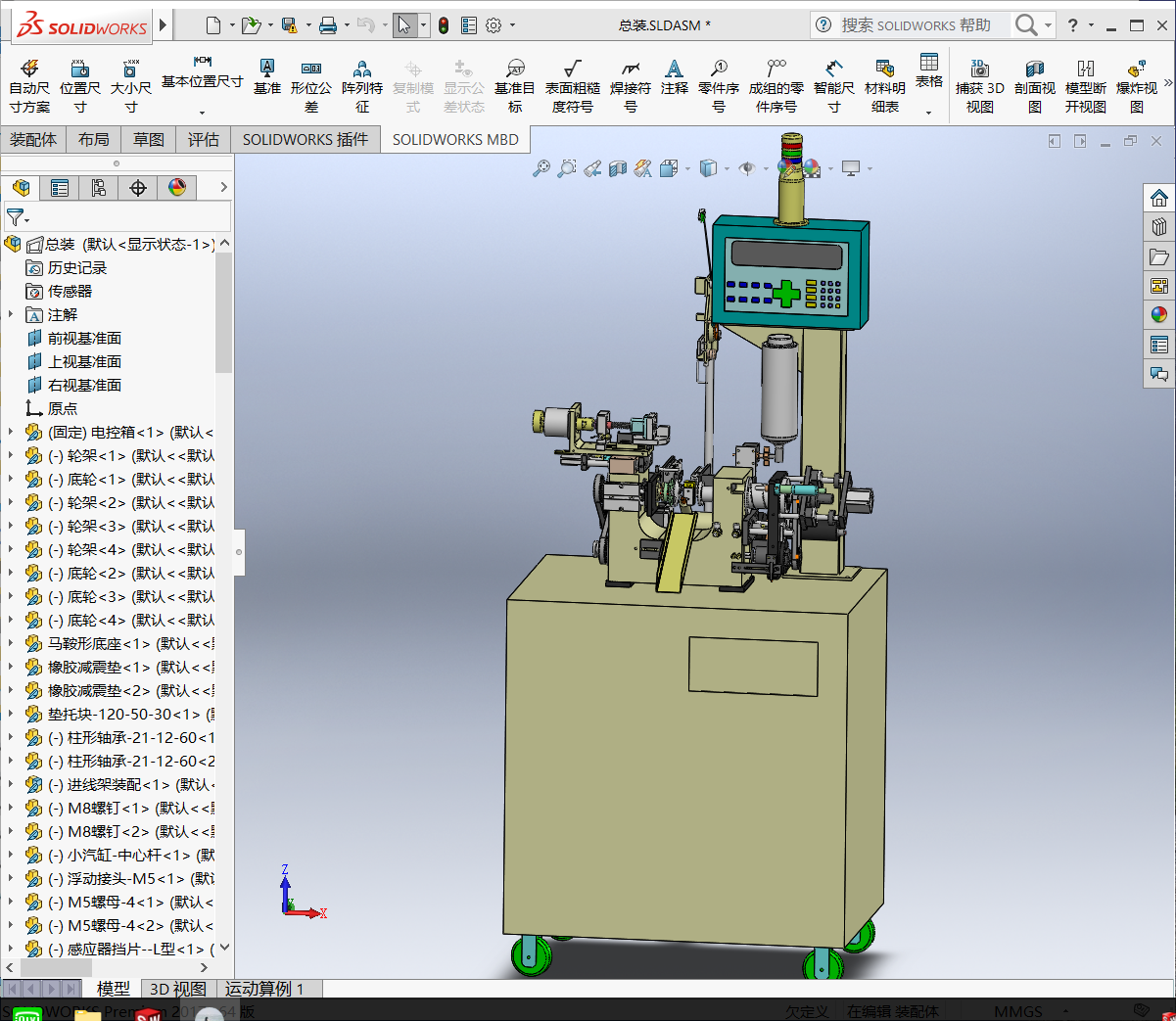The height and width of the screenshot is (1021, 1176).
Task: Open the Hide/Show Items dropdown
Action: [x=766, y=169]
